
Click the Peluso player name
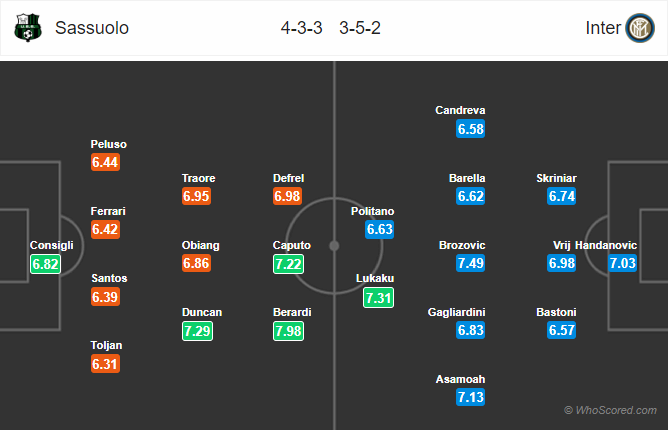(x=109, y=144)
